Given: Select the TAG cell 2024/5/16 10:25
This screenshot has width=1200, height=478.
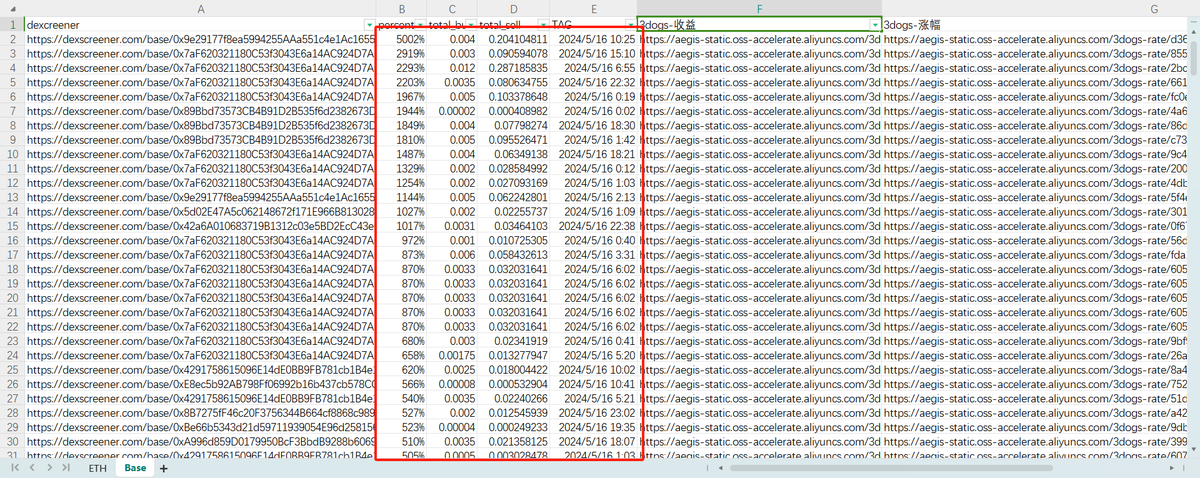Looking at the screenshot, I should (x=594, y=38).
